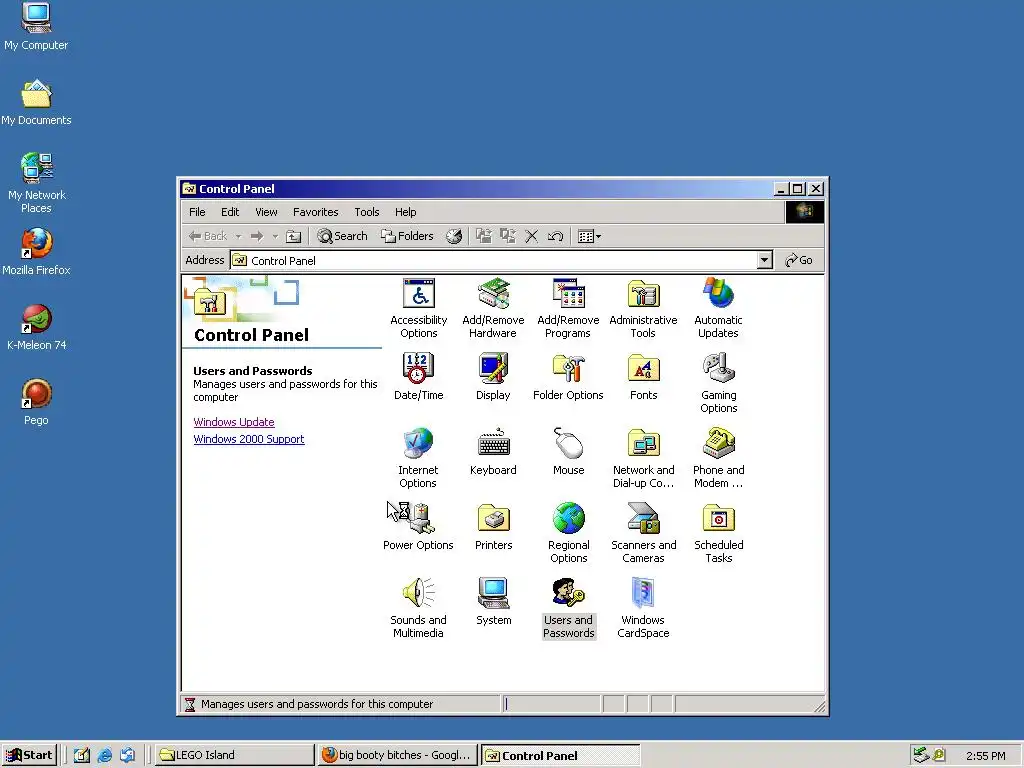Go up one folder level
This screenshot has width=1024, height=768.
294,236
